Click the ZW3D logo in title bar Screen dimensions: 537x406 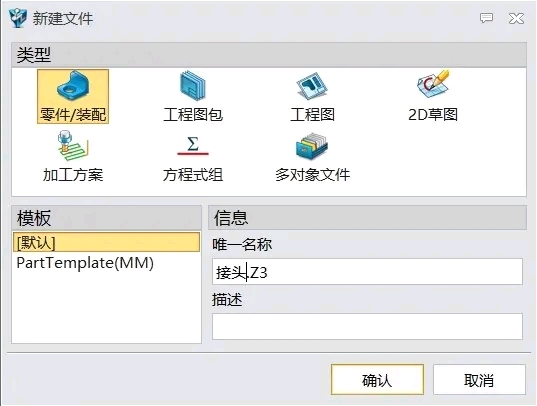pos(18,17)
